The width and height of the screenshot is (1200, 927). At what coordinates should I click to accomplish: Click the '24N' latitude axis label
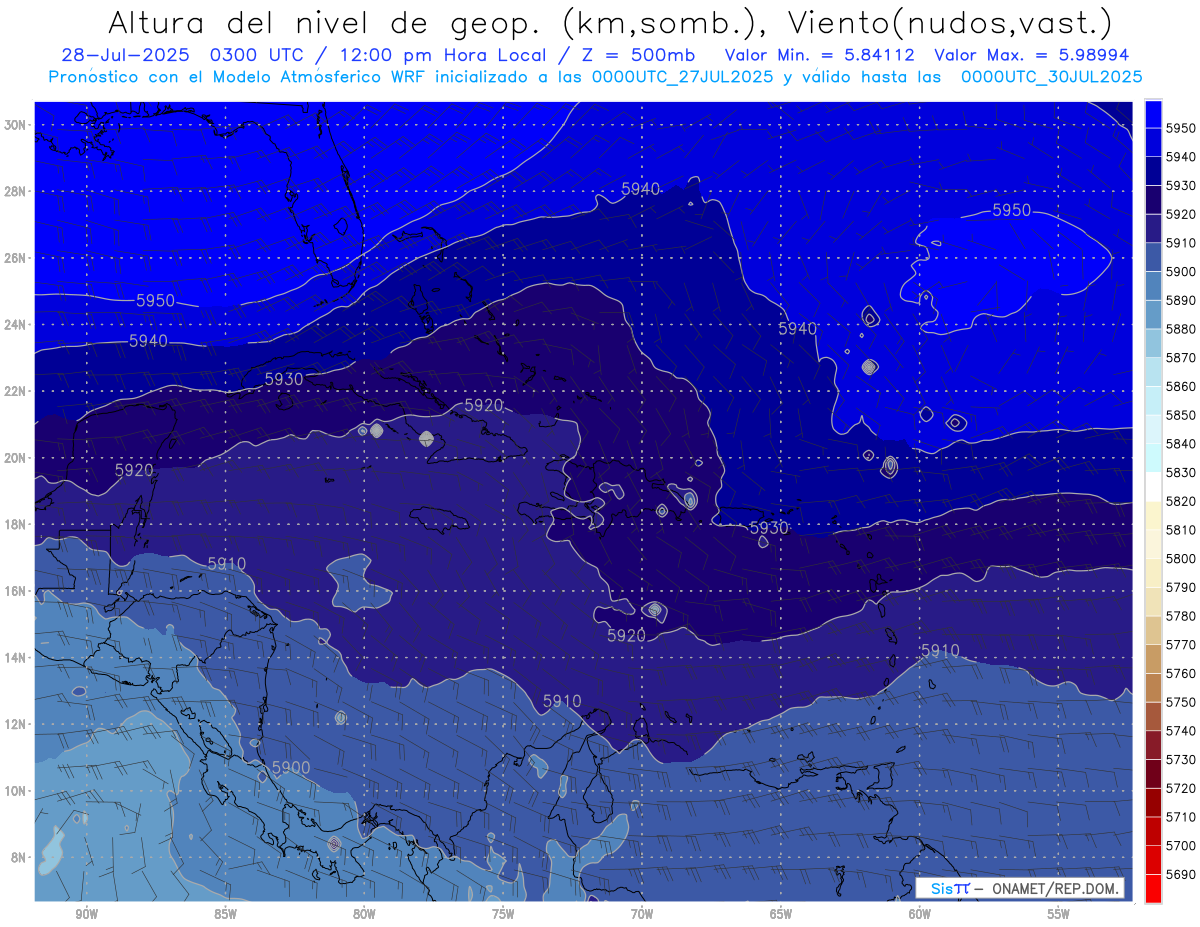(14, 325)
